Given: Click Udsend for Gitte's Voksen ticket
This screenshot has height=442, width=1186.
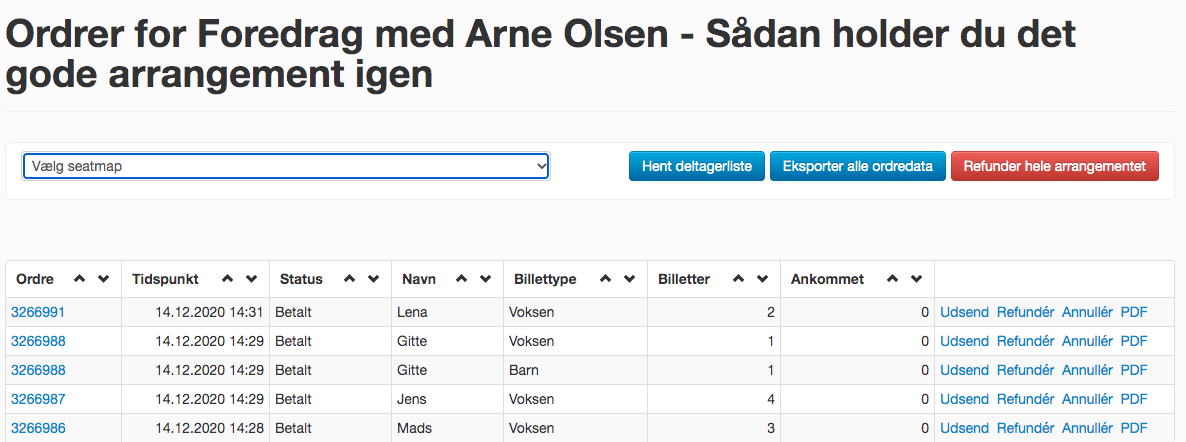Looking at the screenshot, I should (x=964, y=341).
